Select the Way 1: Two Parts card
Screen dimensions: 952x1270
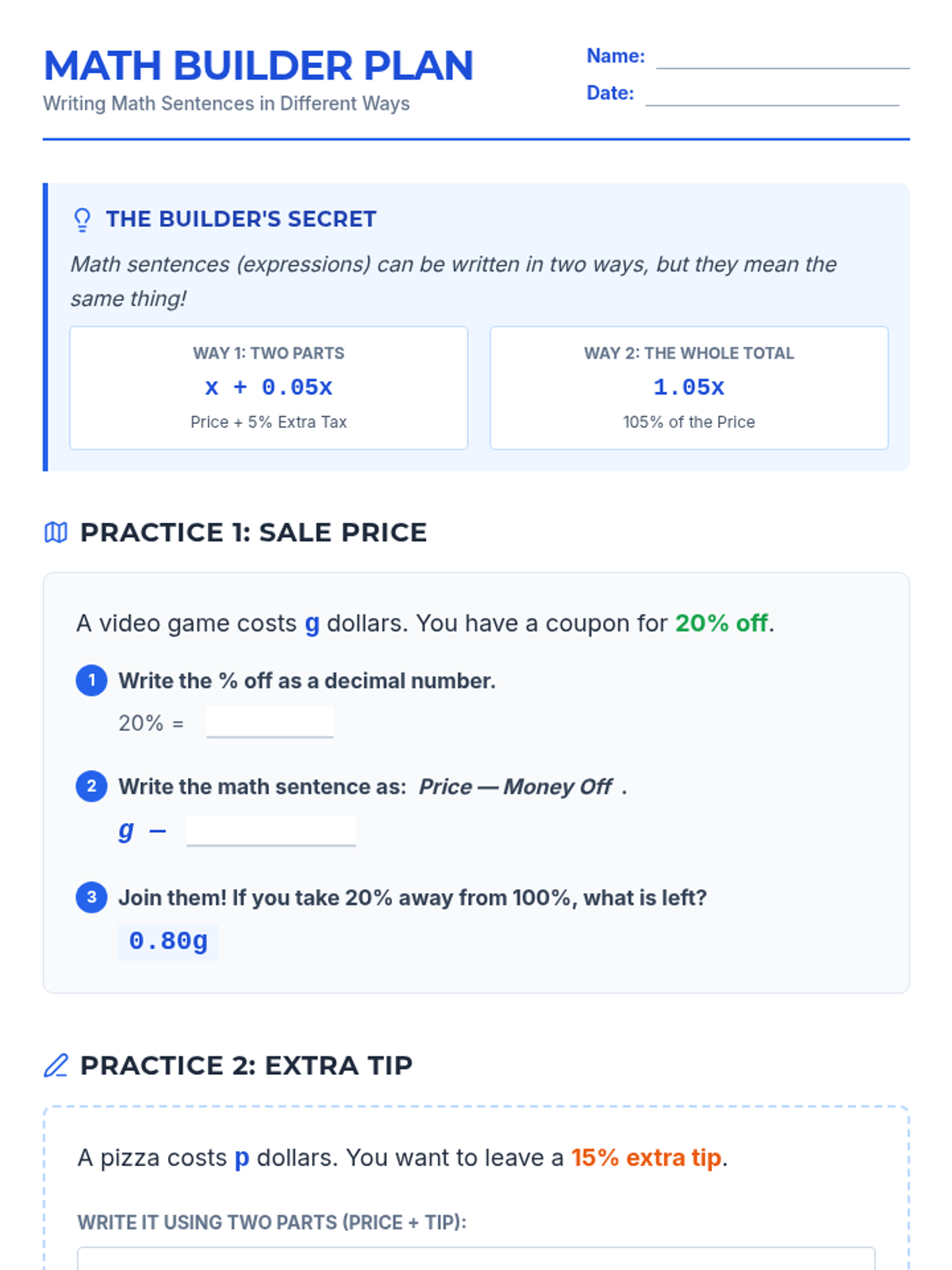[x=269, y=388]
